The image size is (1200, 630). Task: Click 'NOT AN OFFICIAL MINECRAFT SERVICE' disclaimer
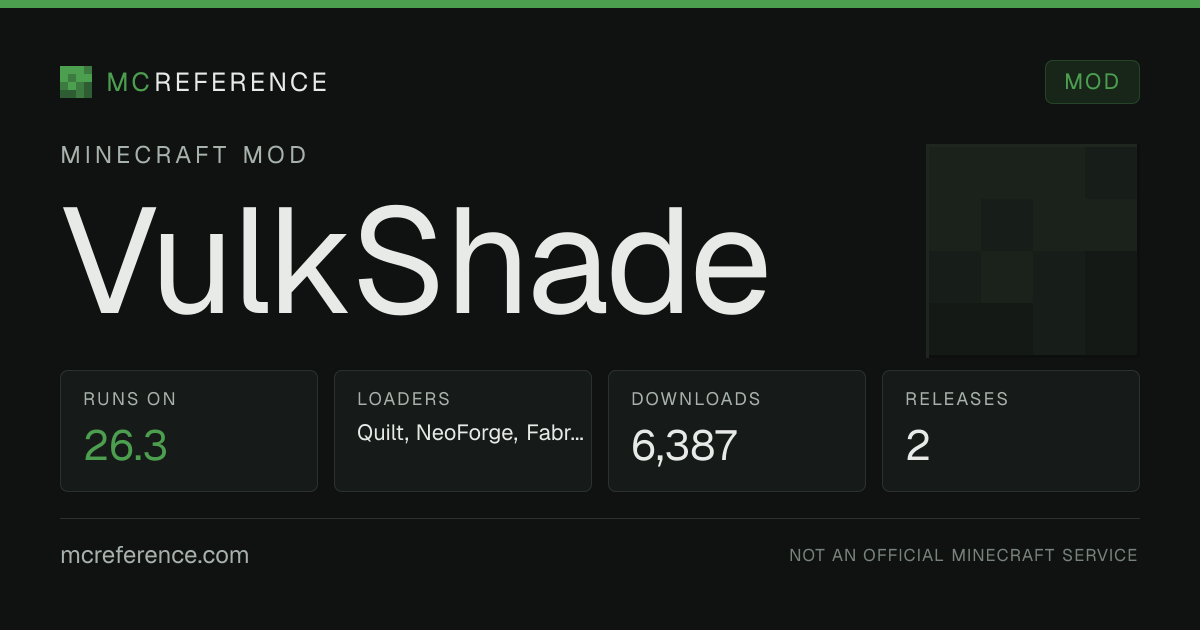(963, 555)
